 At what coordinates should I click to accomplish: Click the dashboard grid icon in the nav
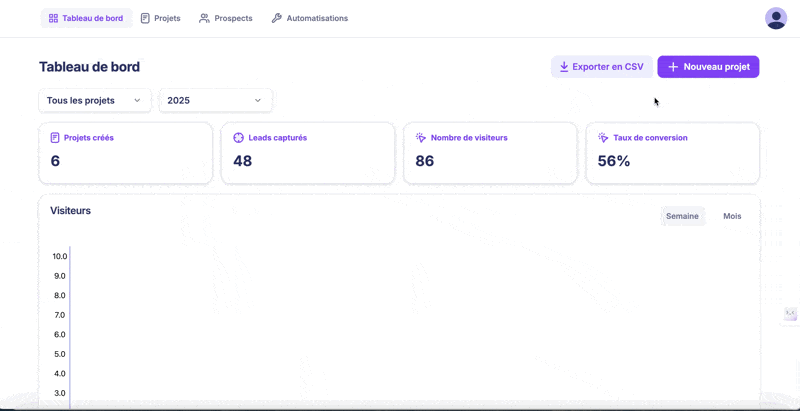click(53, 18)
